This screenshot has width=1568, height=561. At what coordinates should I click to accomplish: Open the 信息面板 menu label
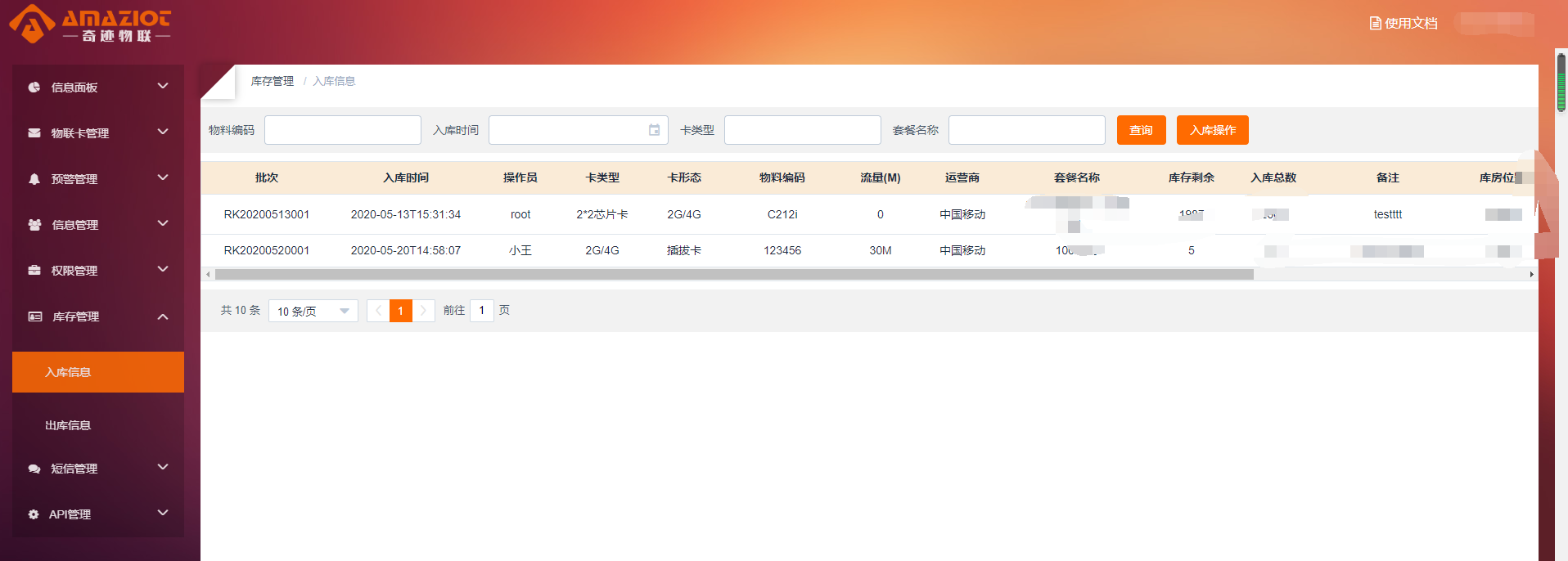74,88
